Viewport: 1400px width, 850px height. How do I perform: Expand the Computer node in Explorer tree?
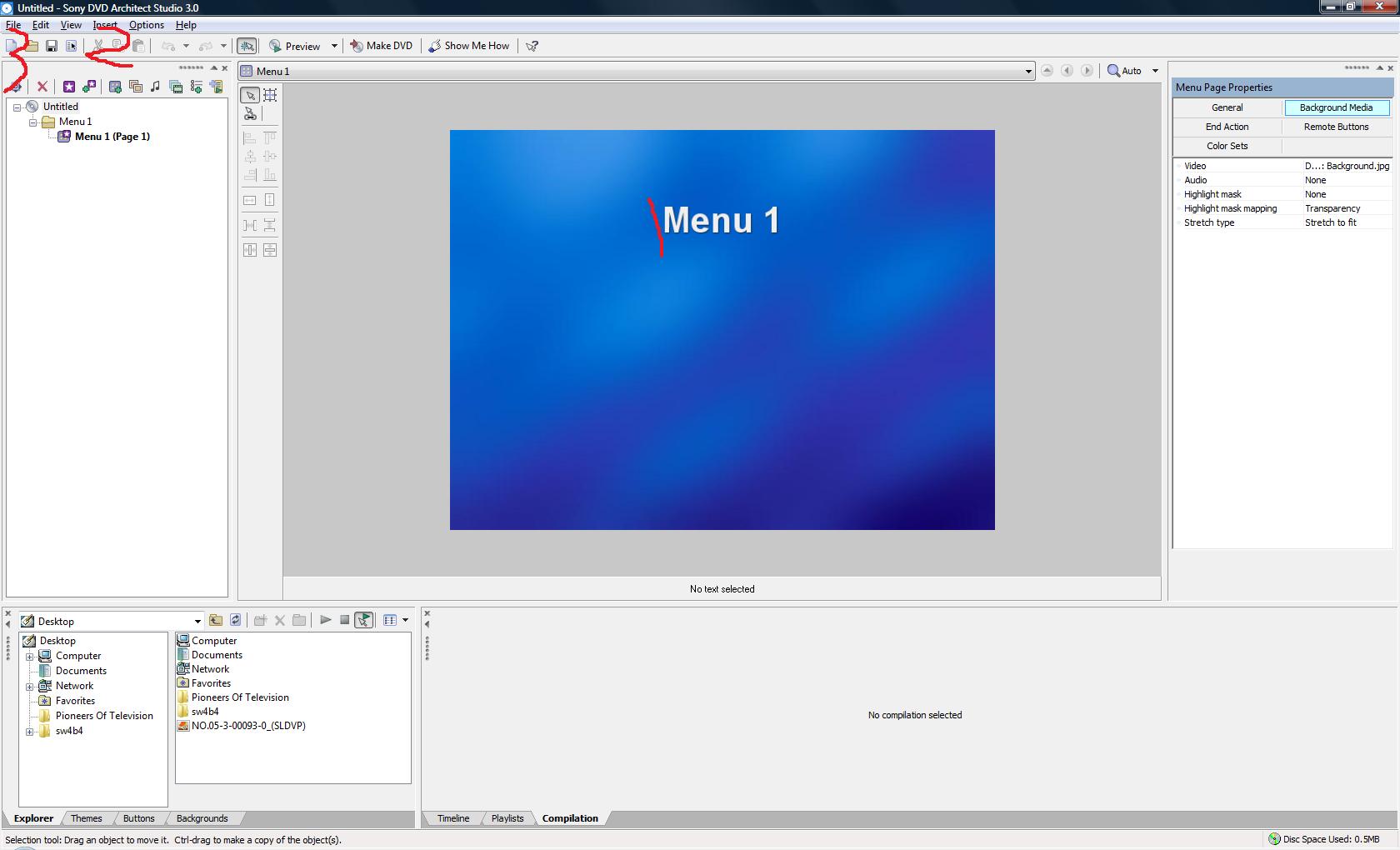click(30, 657)
